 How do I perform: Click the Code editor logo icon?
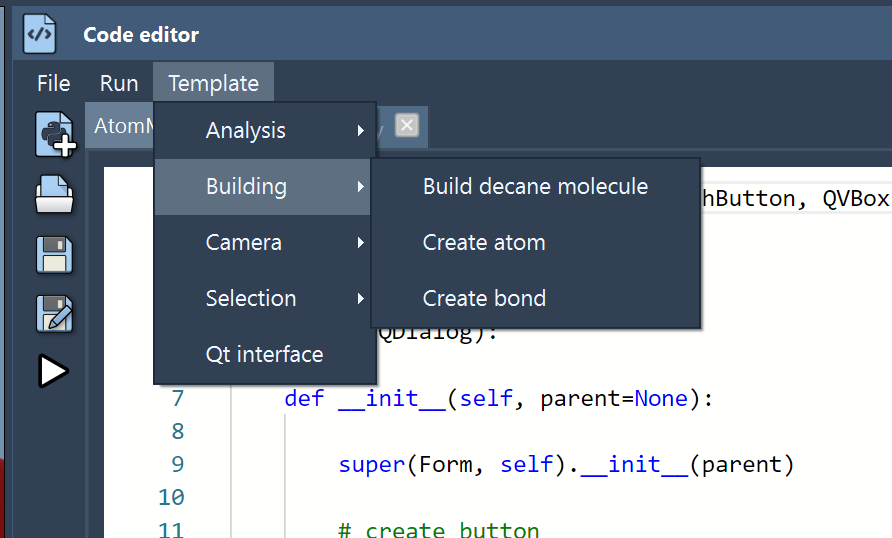point(40,34)
